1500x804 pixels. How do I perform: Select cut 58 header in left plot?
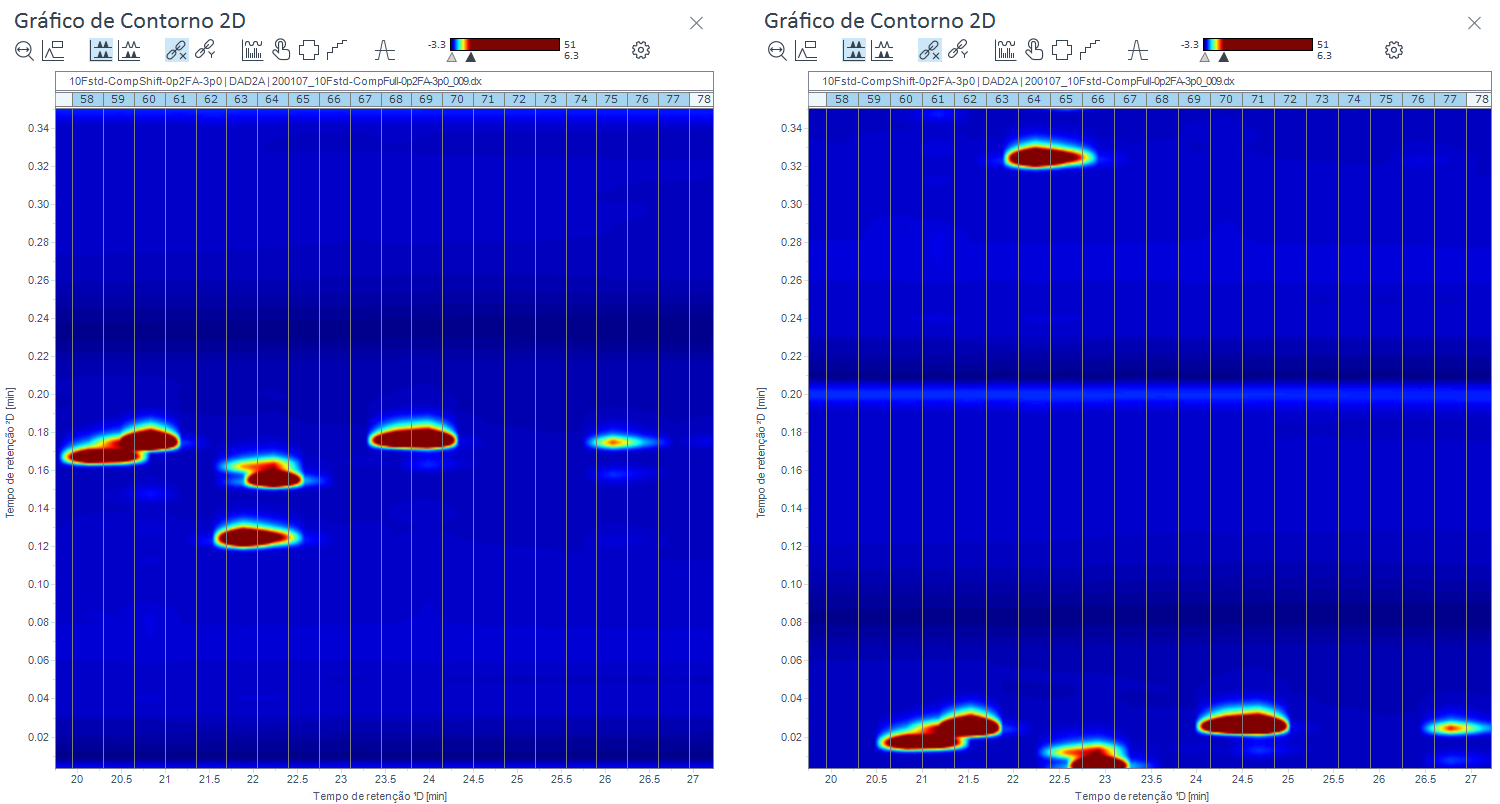coord(87,99)
